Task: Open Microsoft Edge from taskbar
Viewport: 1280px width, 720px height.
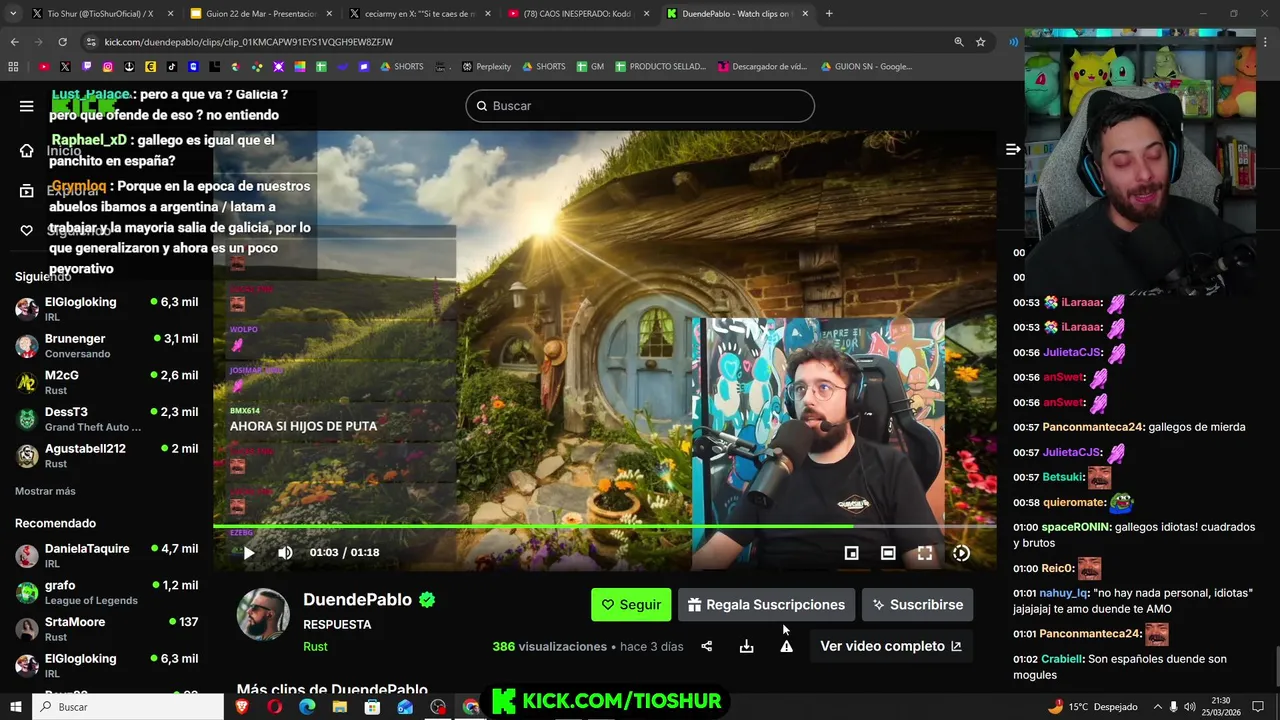Action: 307,707
